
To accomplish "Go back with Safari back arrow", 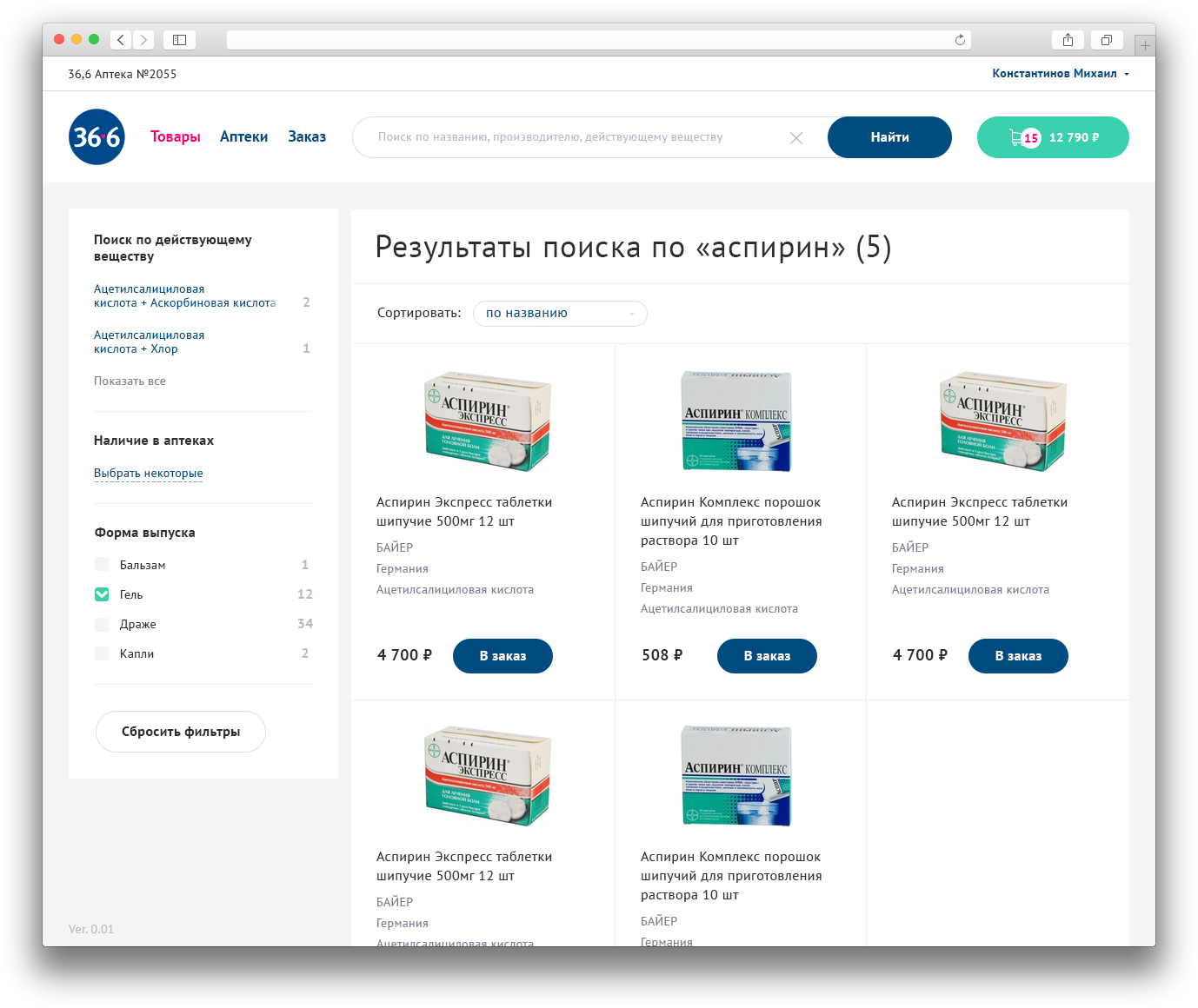I will (121, 39).
